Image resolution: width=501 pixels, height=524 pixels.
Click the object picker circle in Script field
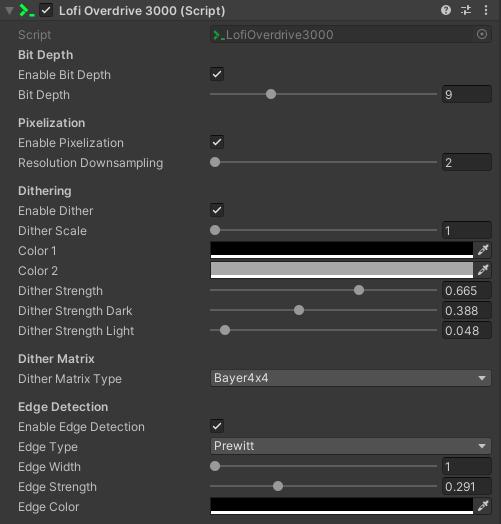point(482,34)
